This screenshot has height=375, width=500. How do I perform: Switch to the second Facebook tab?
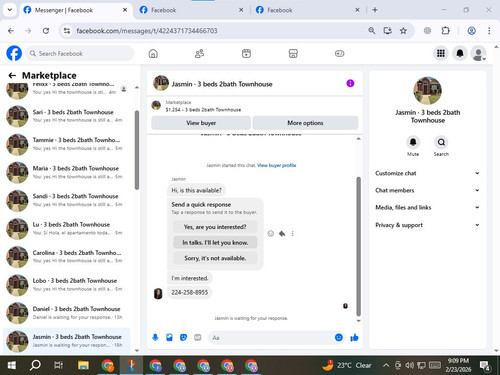[191, 10]
